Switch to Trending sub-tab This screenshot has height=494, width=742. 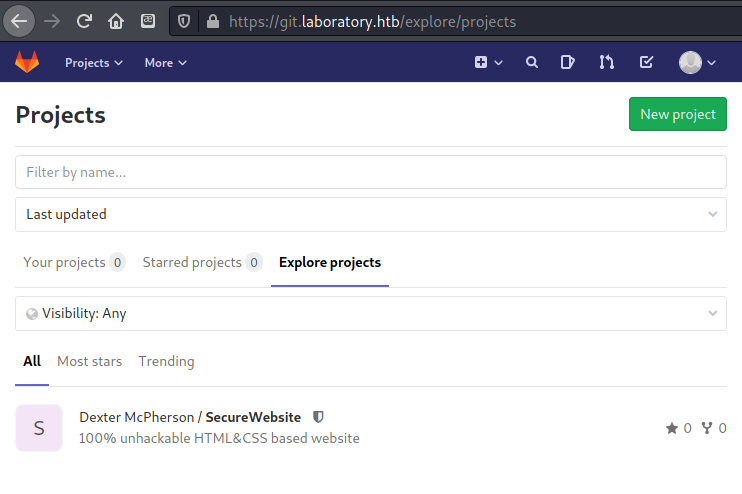coord(166,361)
